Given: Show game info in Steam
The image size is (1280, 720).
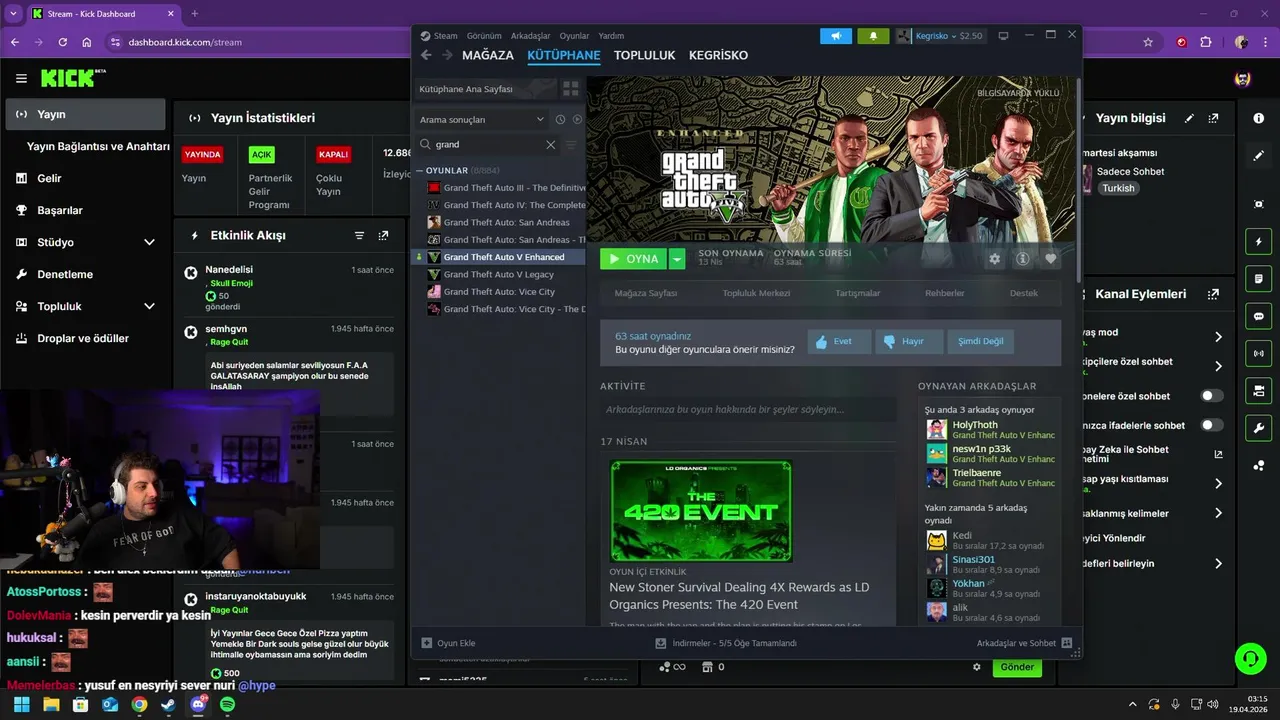Looking at the screenshot, I should pos(1022,259).
